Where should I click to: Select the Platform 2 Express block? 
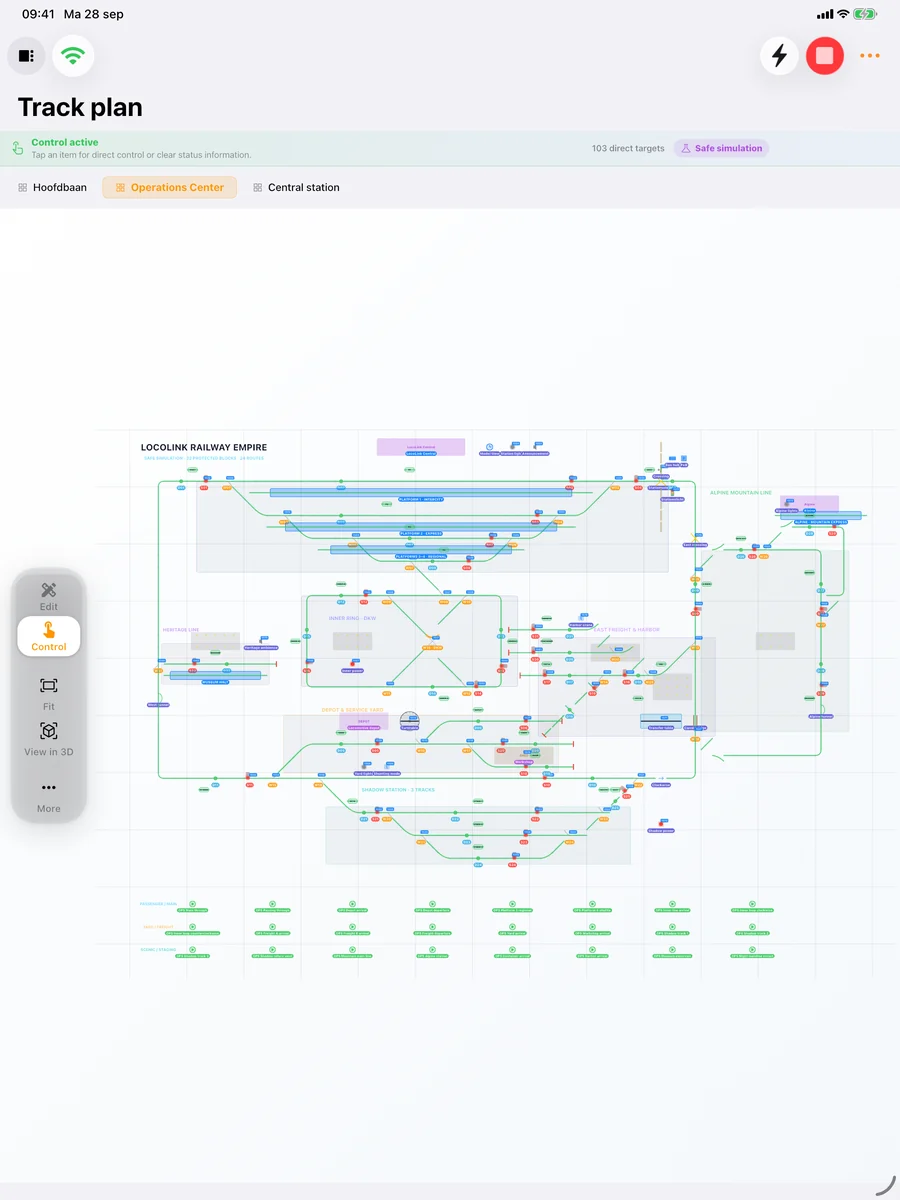click(x=421, y=526)
